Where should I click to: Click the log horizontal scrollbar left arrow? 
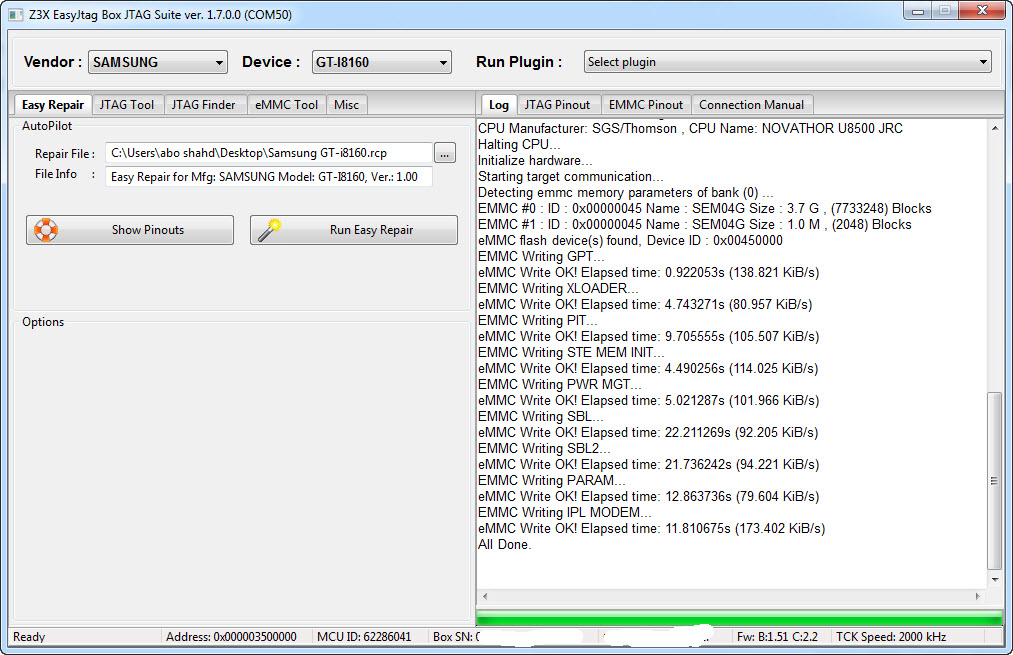(x=485, y=596)
